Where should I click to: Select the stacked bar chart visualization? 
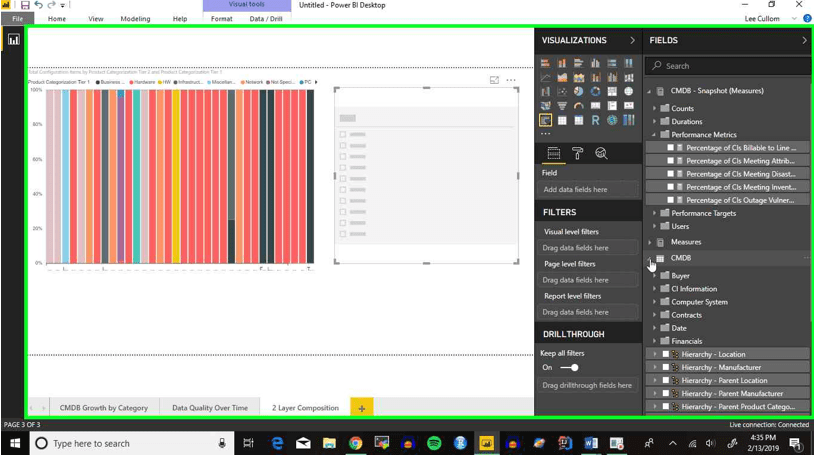545,63
